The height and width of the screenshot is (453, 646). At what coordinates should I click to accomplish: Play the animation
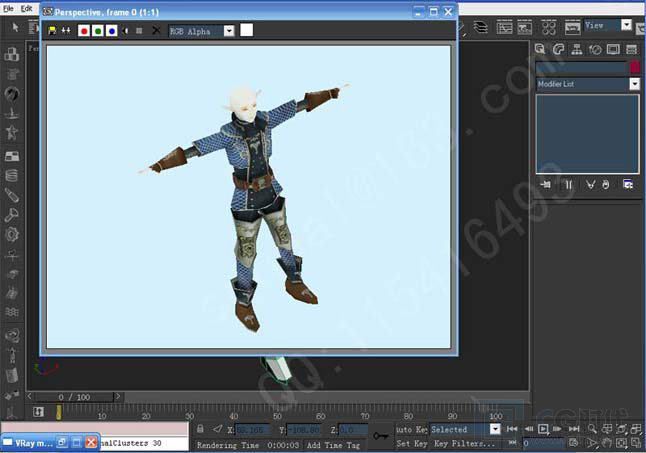(x=543, y=429)
